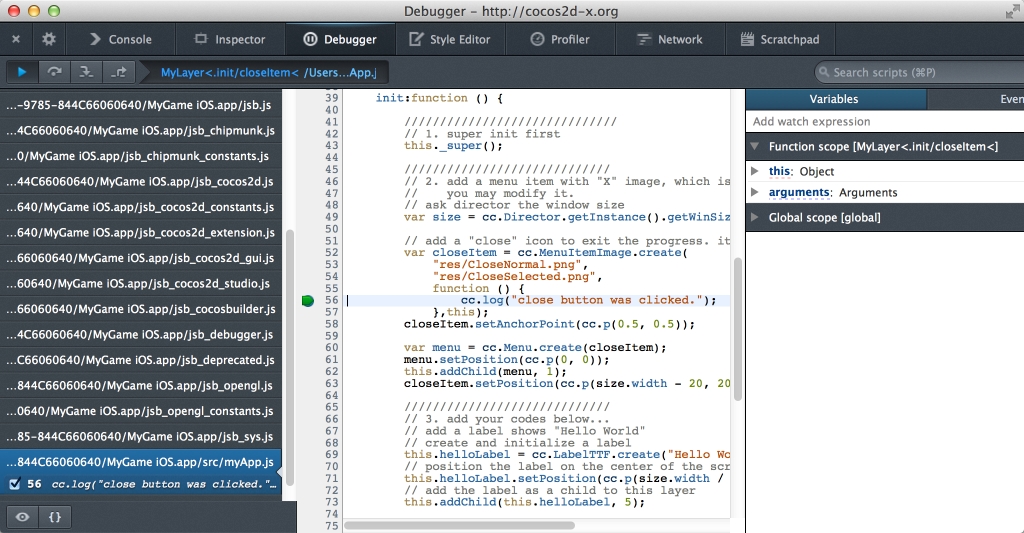Select the jsb_deprecated.js source file
Image resolution: width=1024 pixels, height=533 pixels.
[140, 359]
